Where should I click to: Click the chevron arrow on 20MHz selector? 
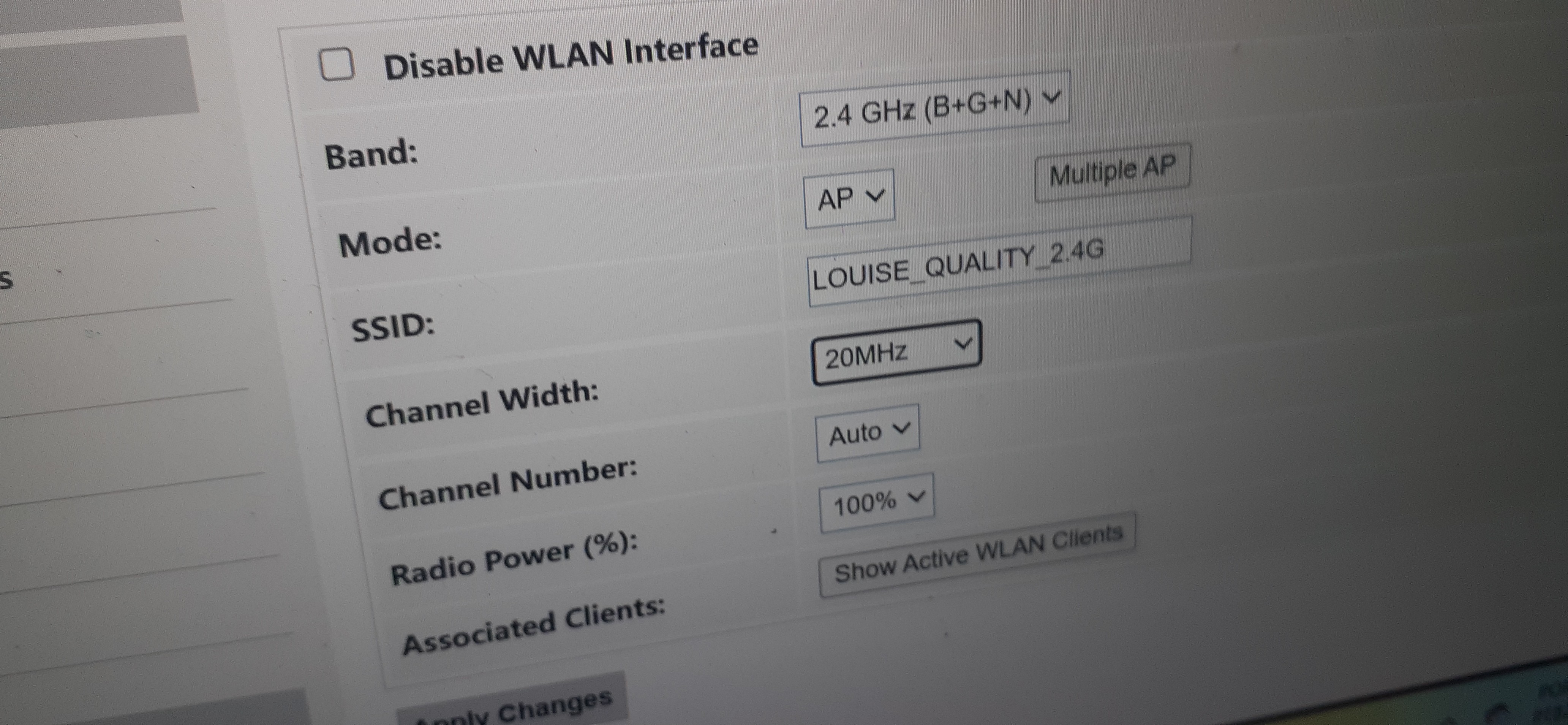963,344
